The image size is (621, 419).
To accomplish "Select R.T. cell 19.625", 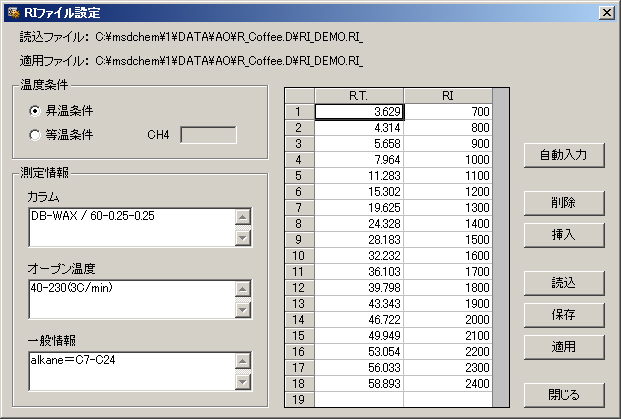I will (x=359, y=208).
